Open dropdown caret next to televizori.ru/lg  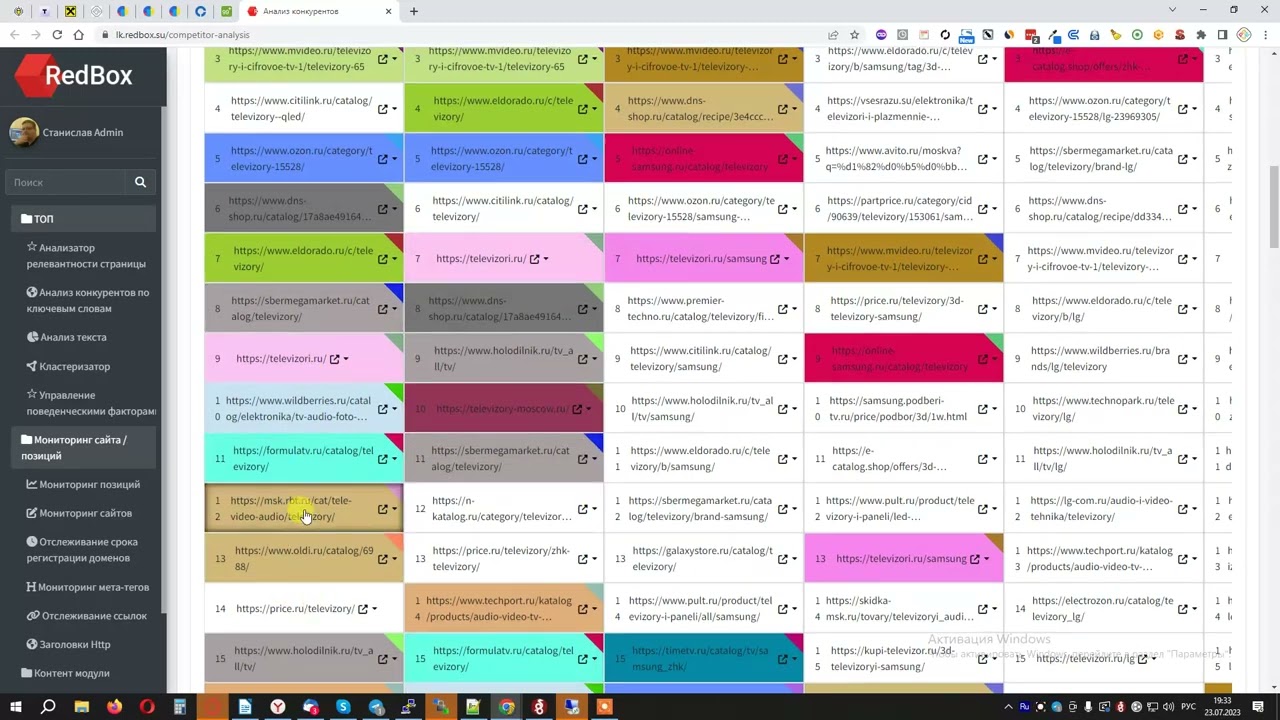point(1154,659)
